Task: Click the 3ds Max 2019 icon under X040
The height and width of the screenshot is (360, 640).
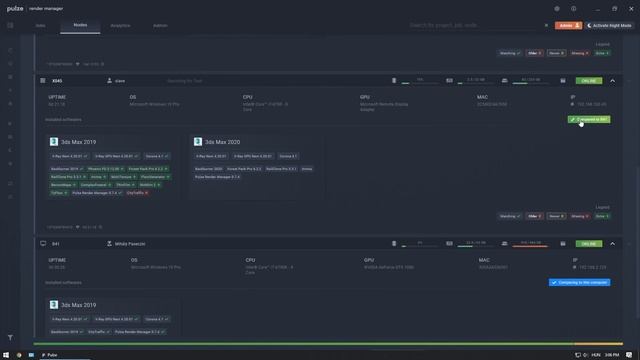Action: coord(54,142)
